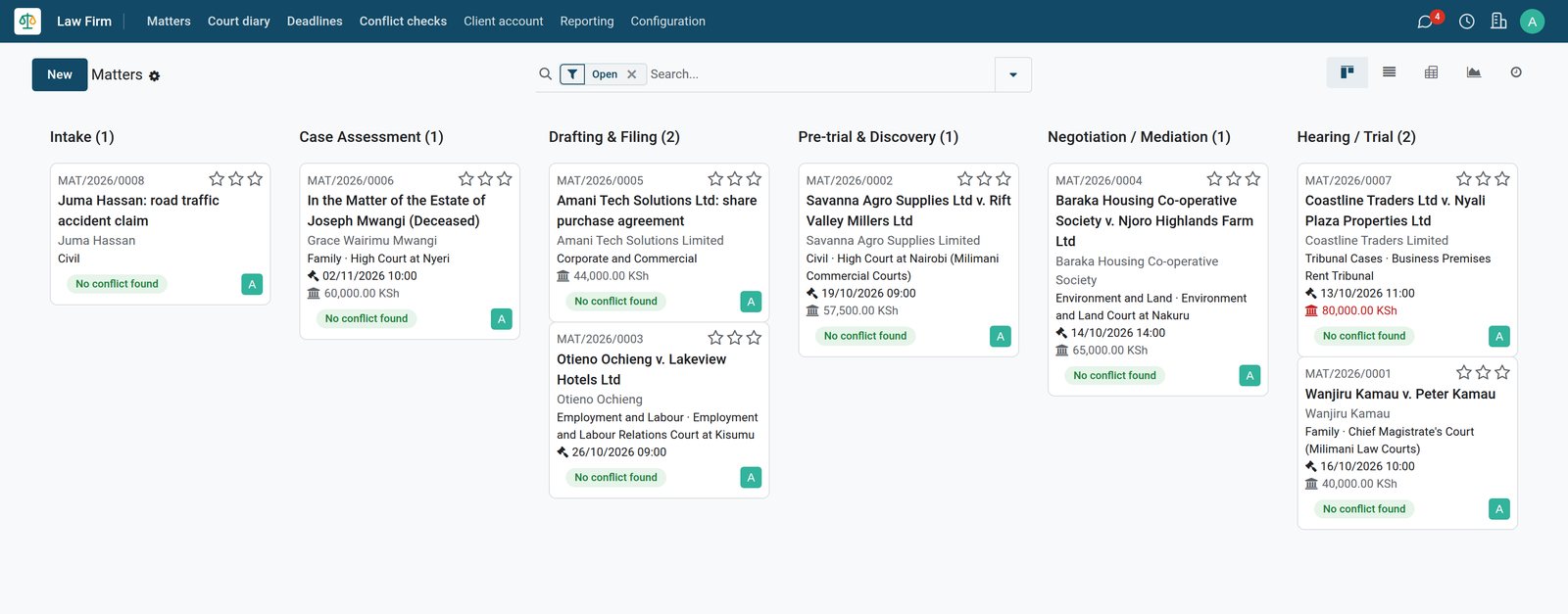
Task: Click the New button
Action: pos(60,74)
